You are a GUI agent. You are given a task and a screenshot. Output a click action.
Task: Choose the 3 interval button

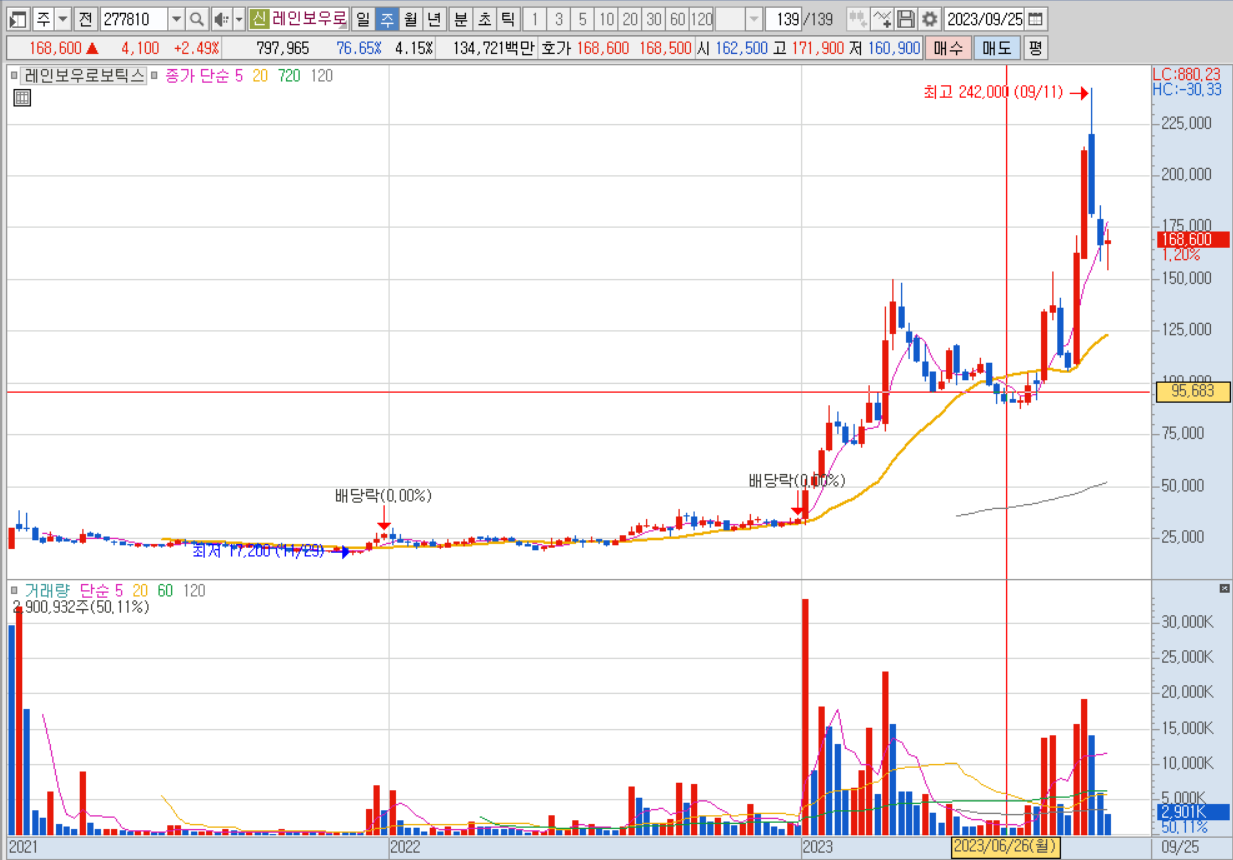point(558,18)
